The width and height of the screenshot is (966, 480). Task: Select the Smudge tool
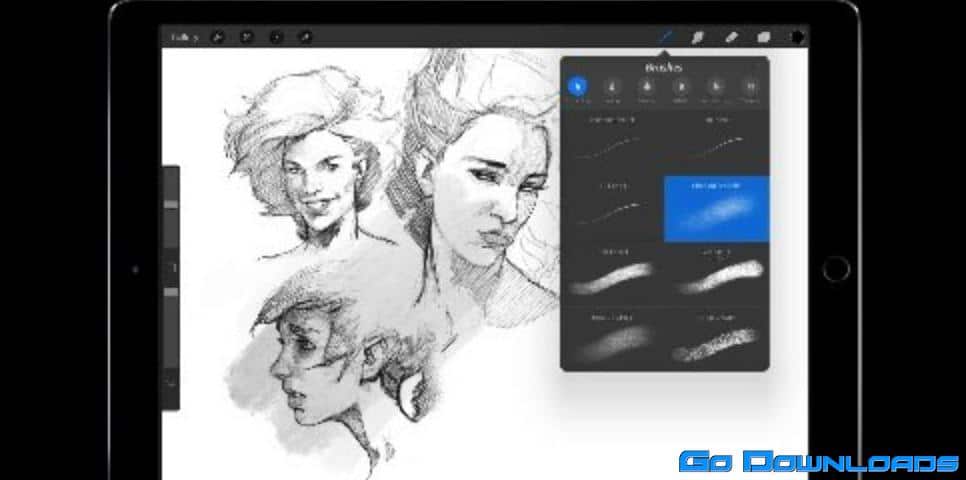pos(698,37)
